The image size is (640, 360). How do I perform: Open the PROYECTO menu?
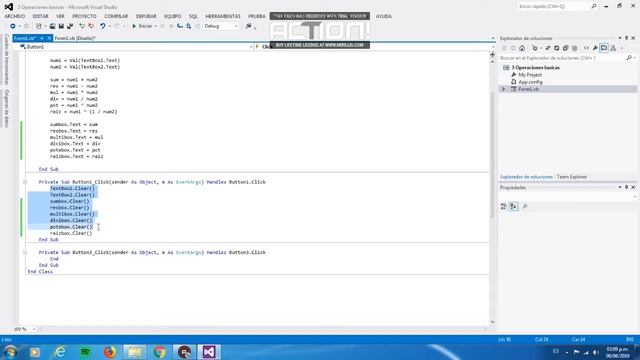tap(84, 16)
